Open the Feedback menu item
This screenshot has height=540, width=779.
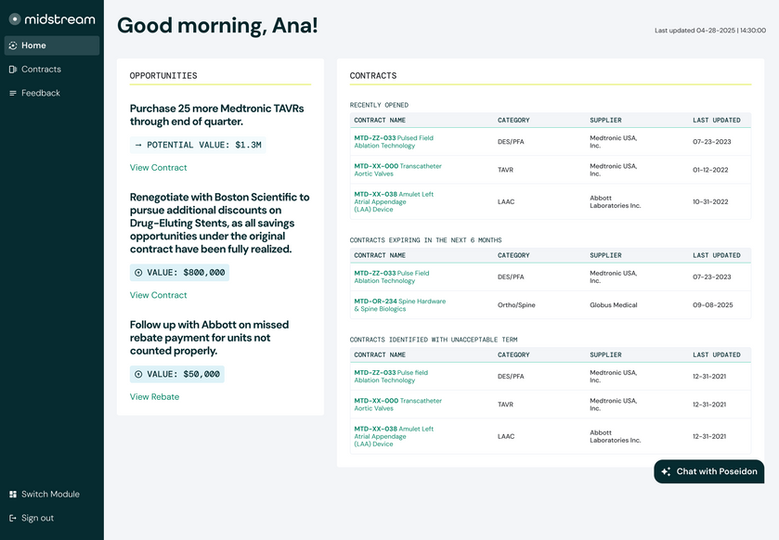(x=52, y=93)
